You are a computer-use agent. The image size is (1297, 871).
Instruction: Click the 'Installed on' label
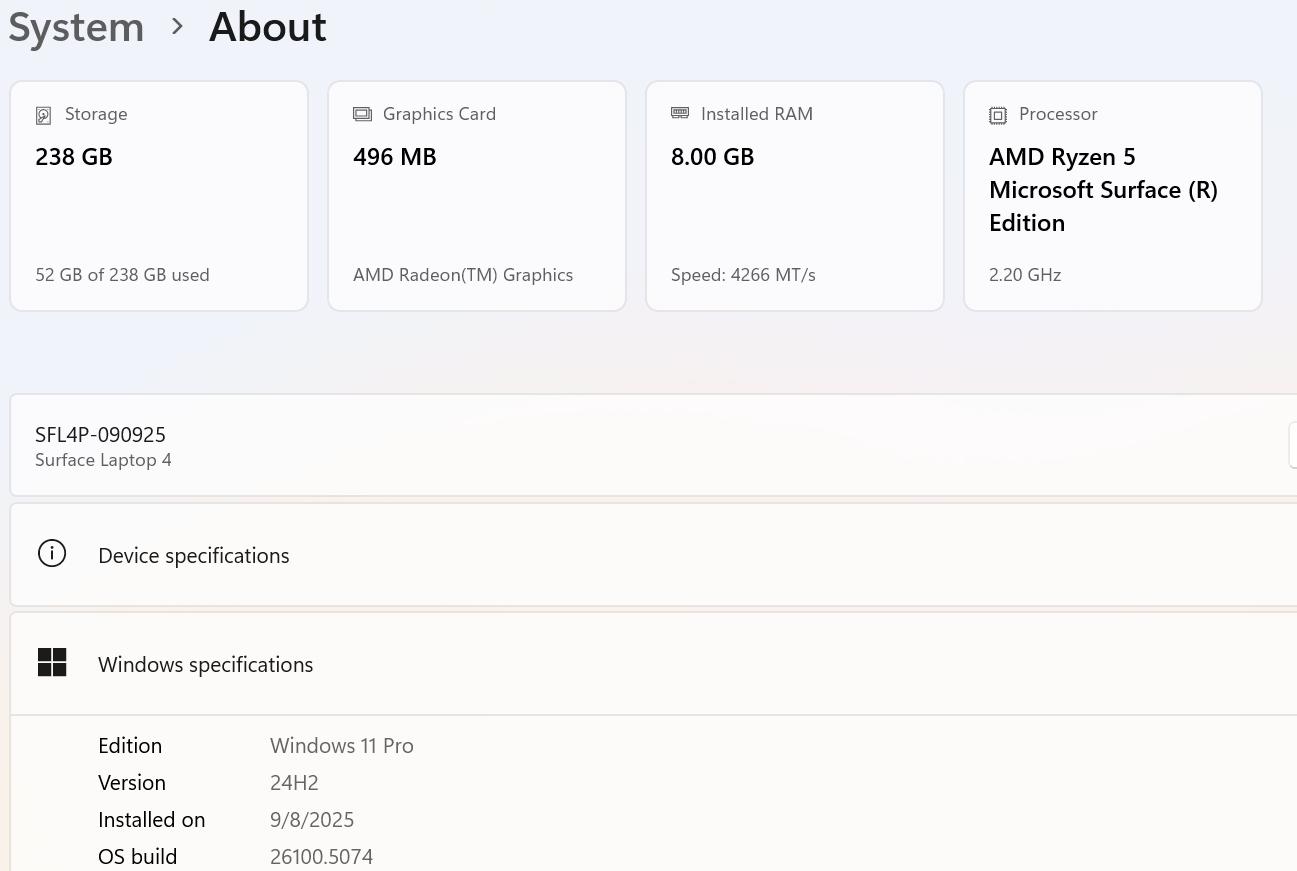click(151, 820)
